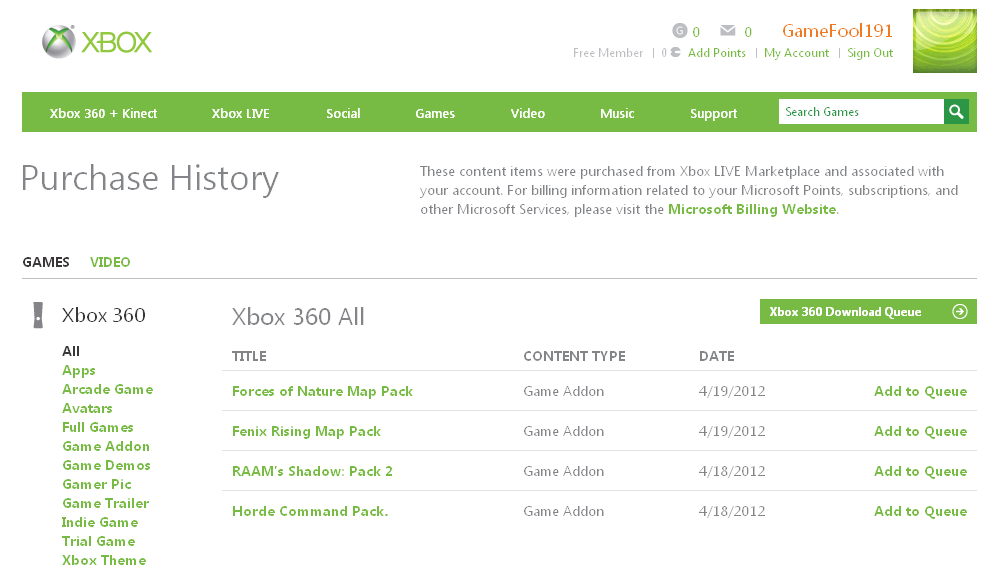Click the Xbox 360 console icon

[x=38, y=315]
